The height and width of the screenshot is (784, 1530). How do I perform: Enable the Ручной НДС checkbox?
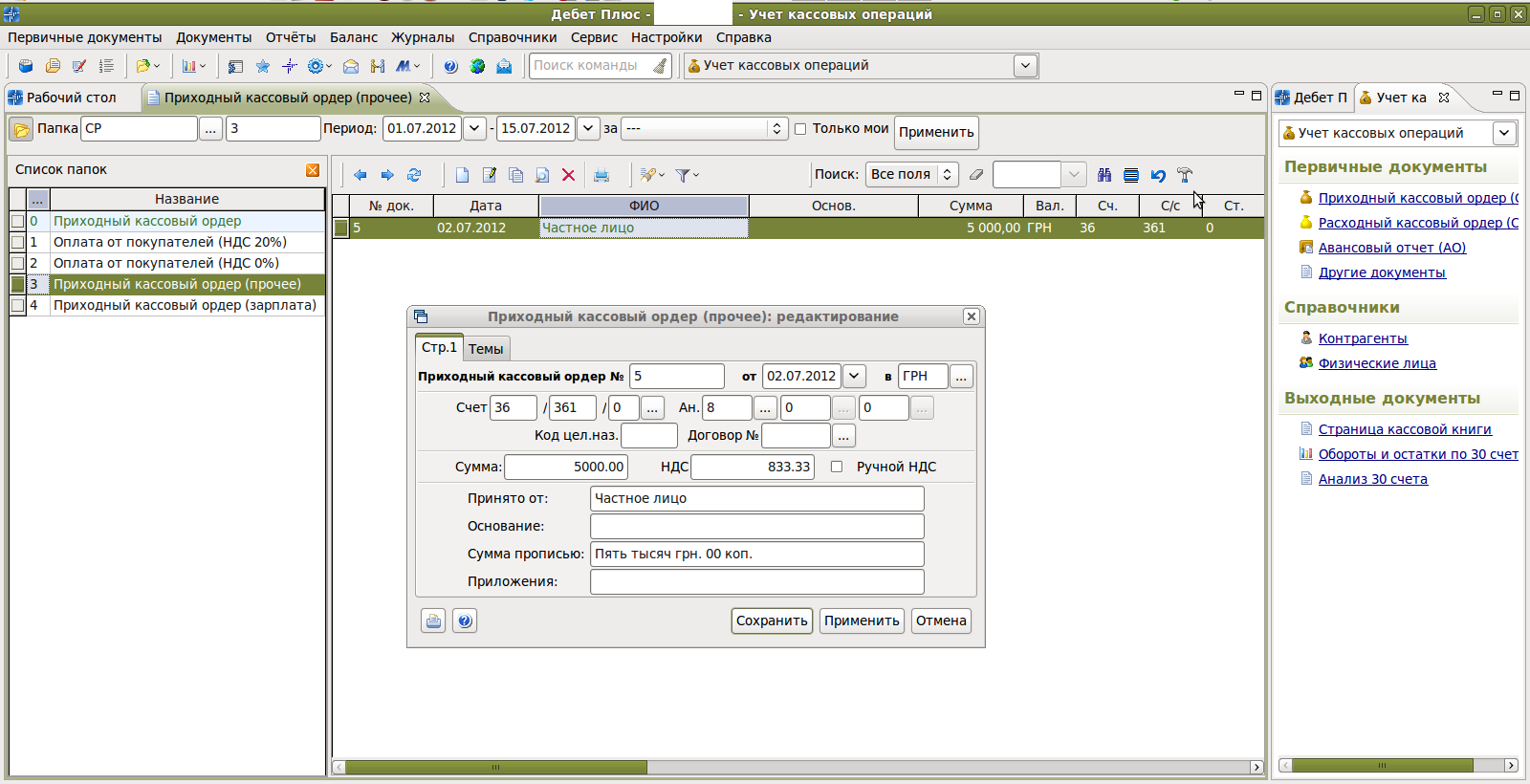point(837,467)
